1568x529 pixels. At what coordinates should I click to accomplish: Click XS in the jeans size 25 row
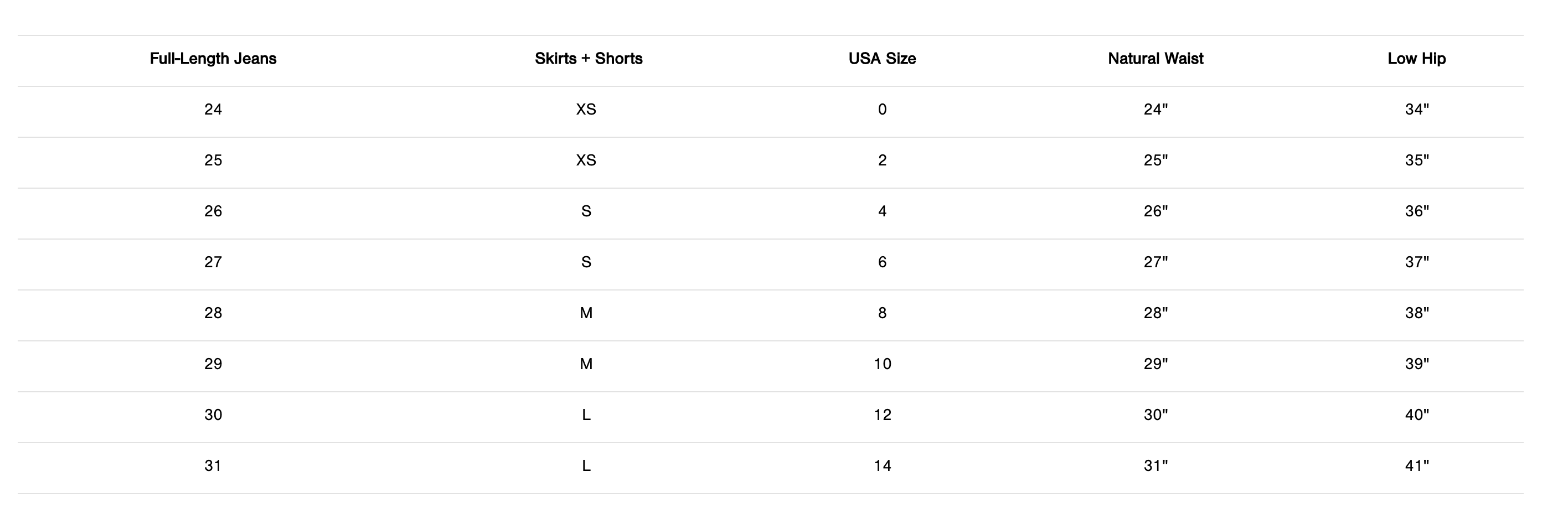point(586,160)
